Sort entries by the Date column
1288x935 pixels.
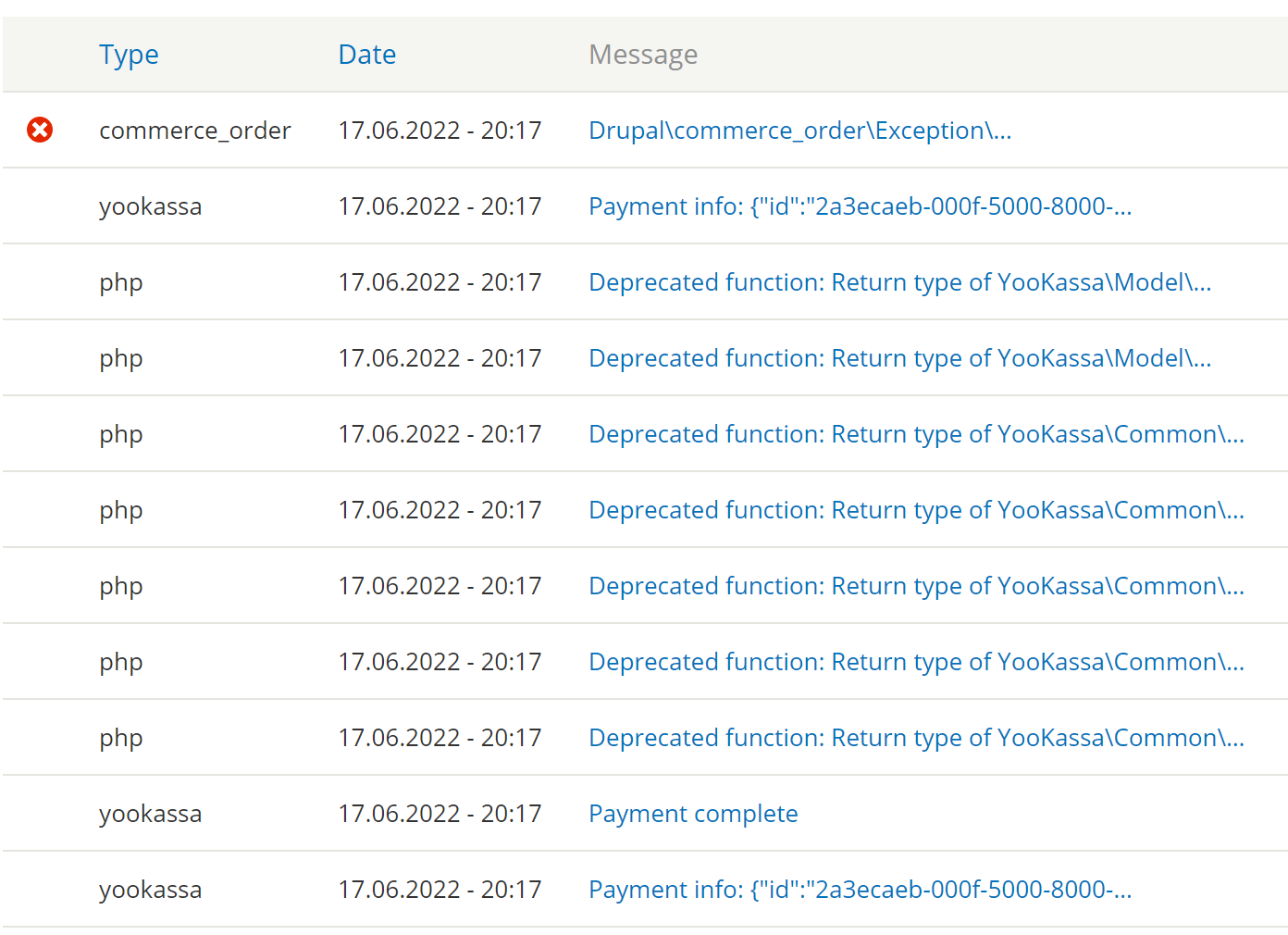click(366, 54)
